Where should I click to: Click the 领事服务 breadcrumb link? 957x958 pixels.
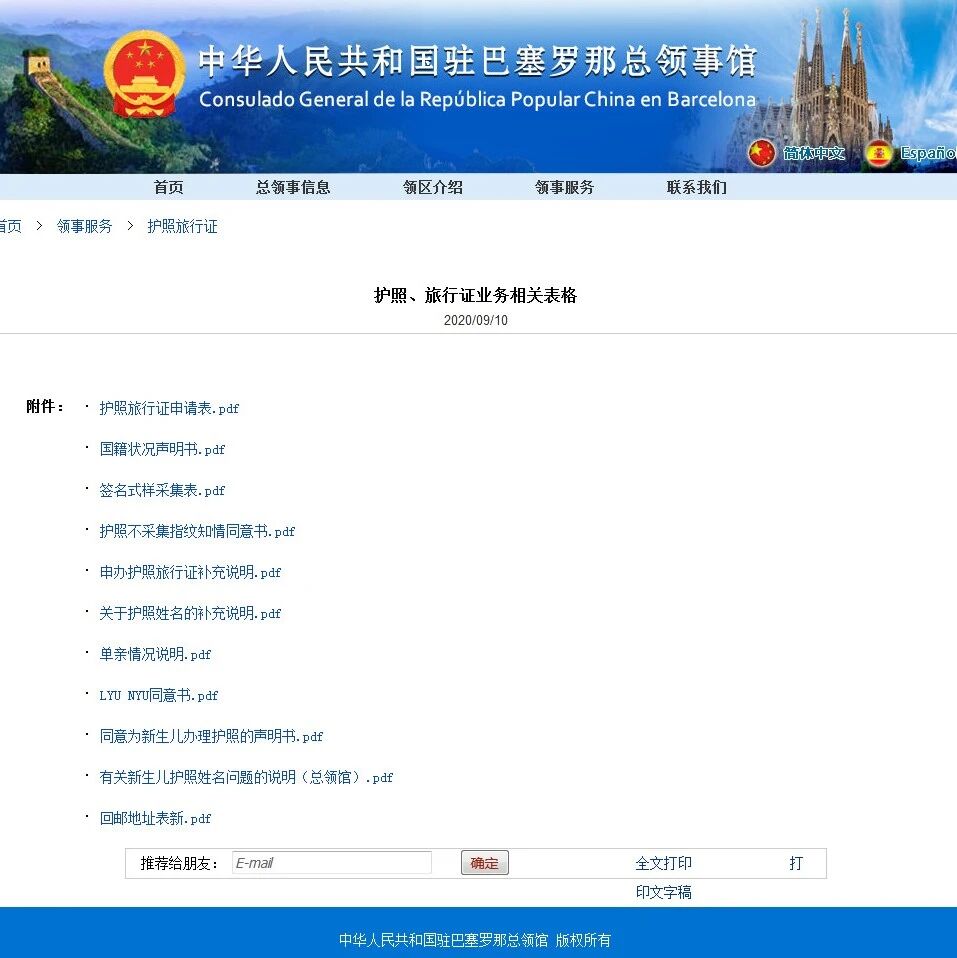(x=84, y=225)
